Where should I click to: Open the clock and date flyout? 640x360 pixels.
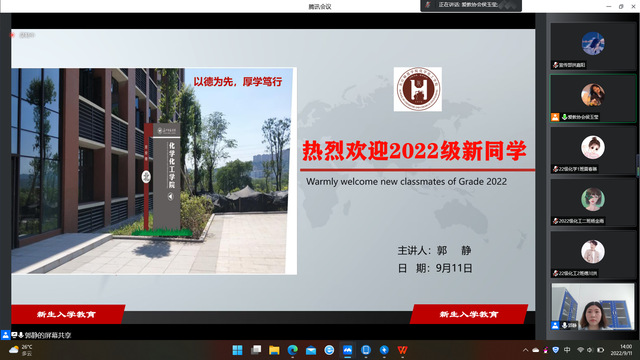point(622,350)
